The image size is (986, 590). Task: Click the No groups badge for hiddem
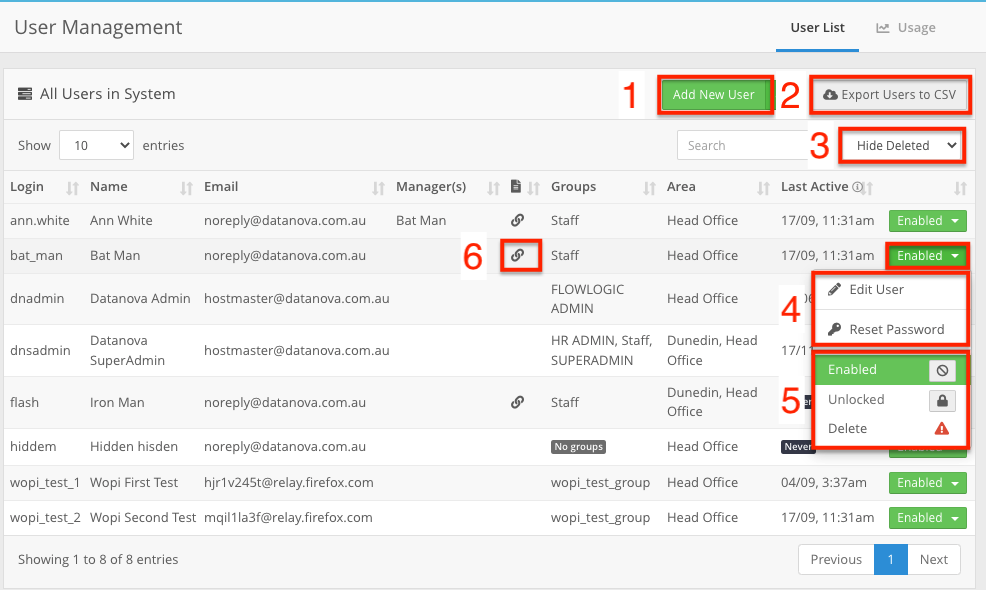point(579,447)
